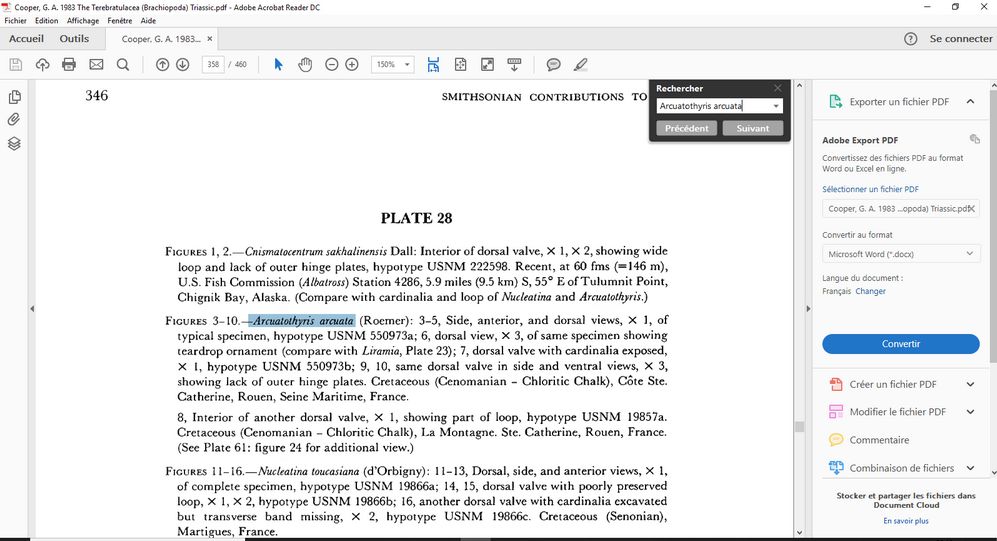The height and width of the screenshot is (541, 997).
Task: Open the Microsoft Word (*.docx) format dropdown
Action: [900, 254]
